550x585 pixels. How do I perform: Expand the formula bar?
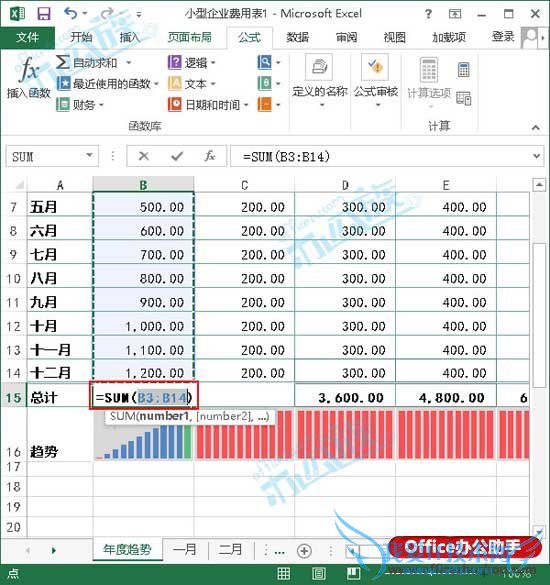[x=536, y=156]
